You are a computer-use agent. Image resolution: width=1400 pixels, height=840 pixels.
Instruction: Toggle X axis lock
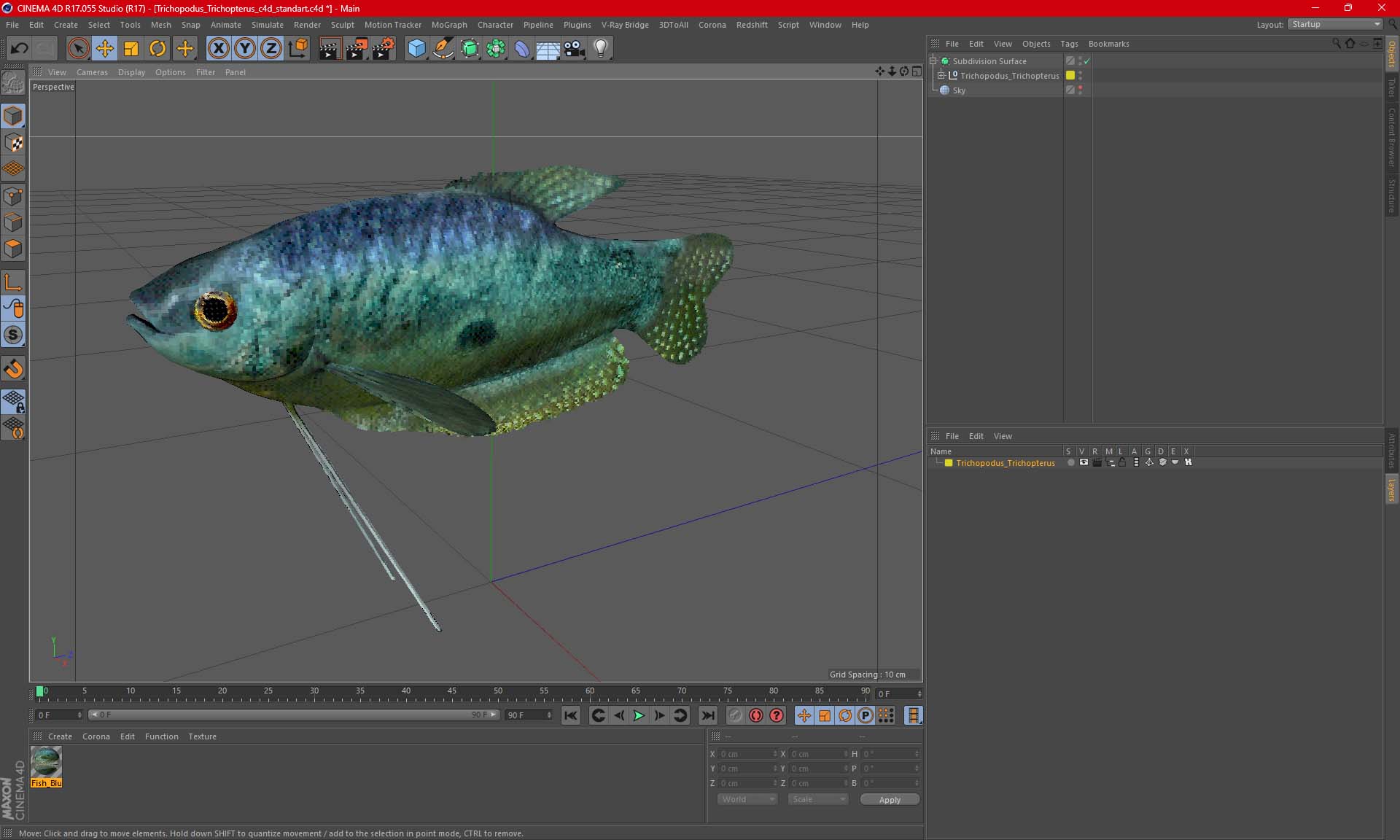click(x=218, y=49)
